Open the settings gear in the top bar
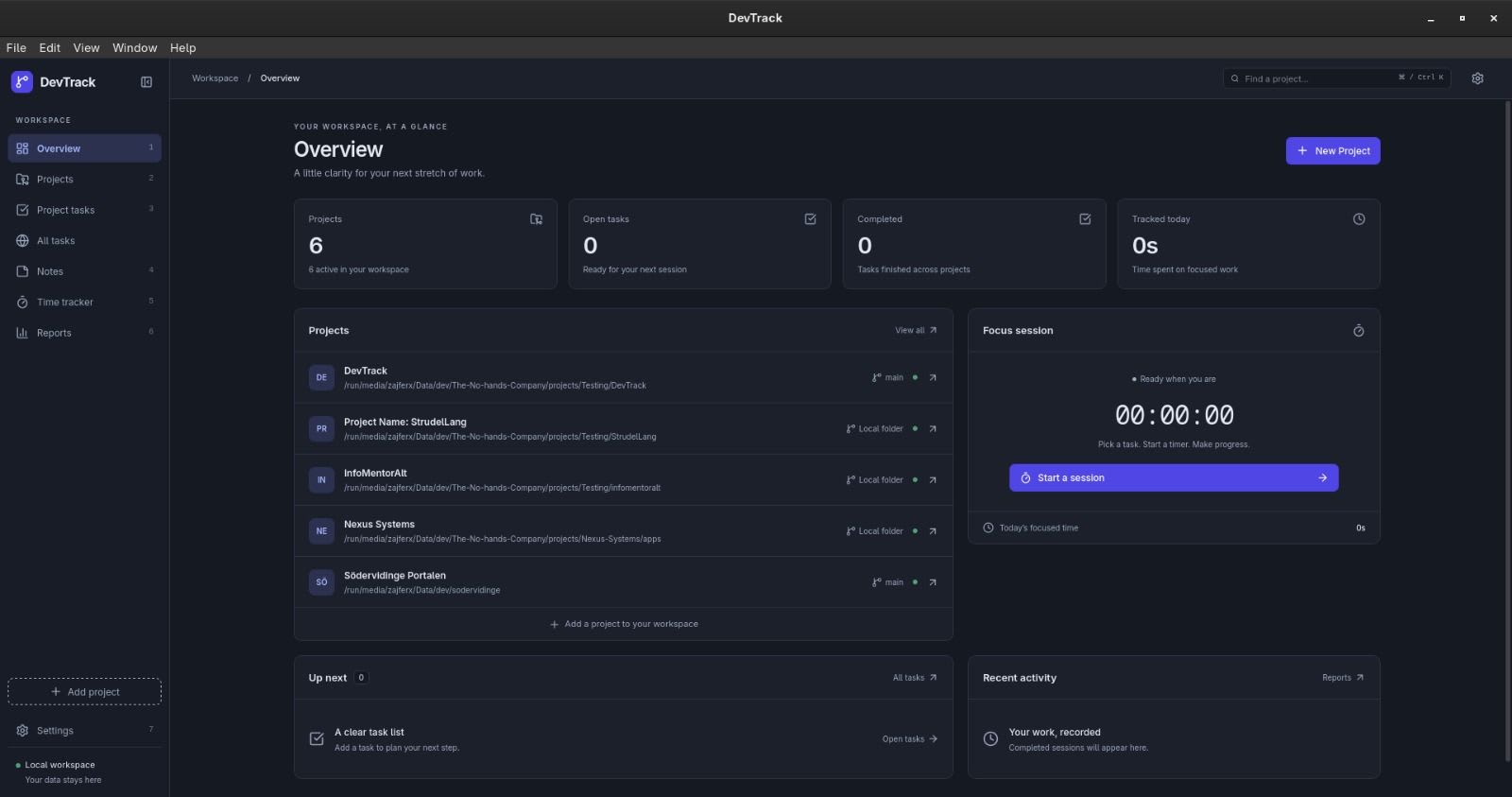 point(1478,78)
